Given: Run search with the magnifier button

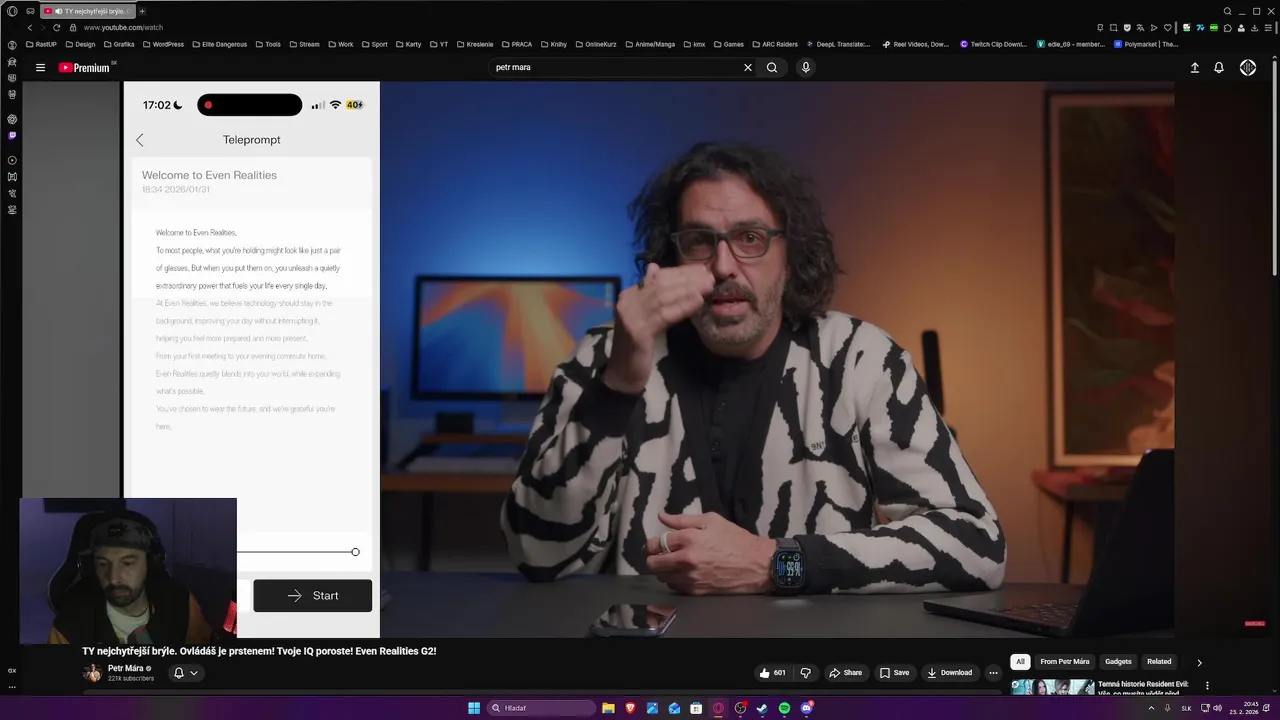Looking at the screenshot, I should click(x=772, y=68).
